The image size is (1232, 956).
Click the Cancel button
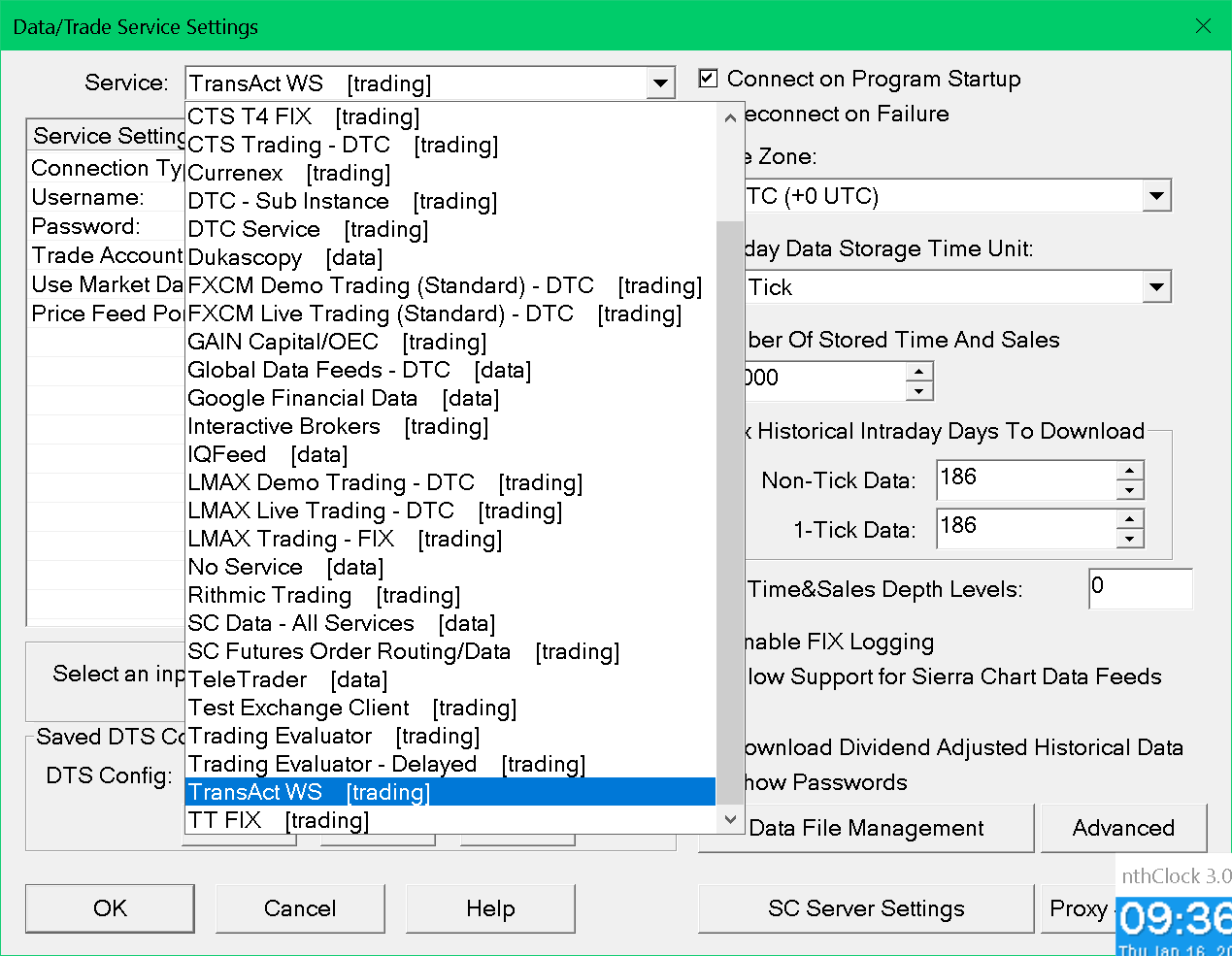click(x=300, y=908)
